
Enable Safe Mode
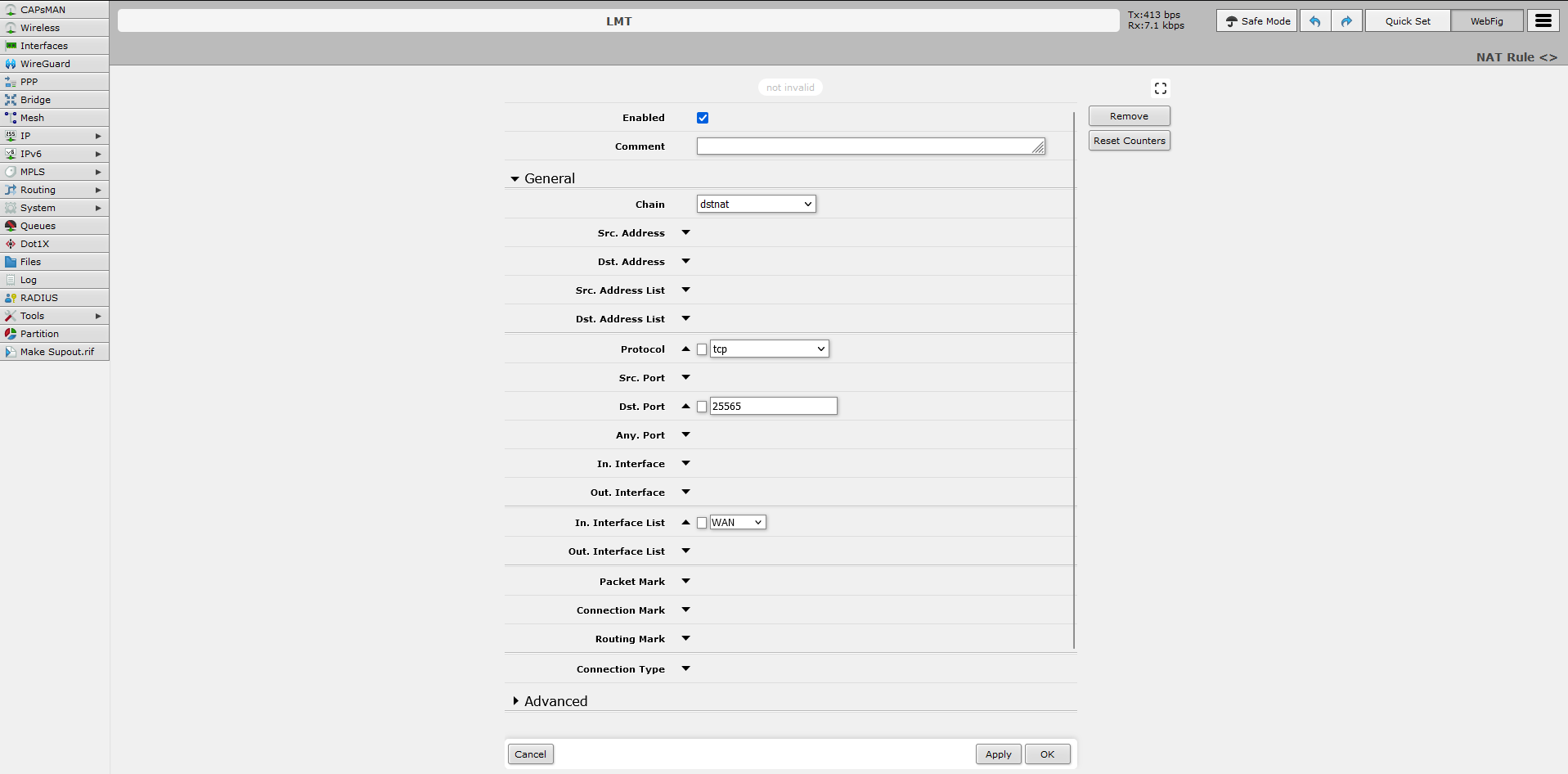1256,20
